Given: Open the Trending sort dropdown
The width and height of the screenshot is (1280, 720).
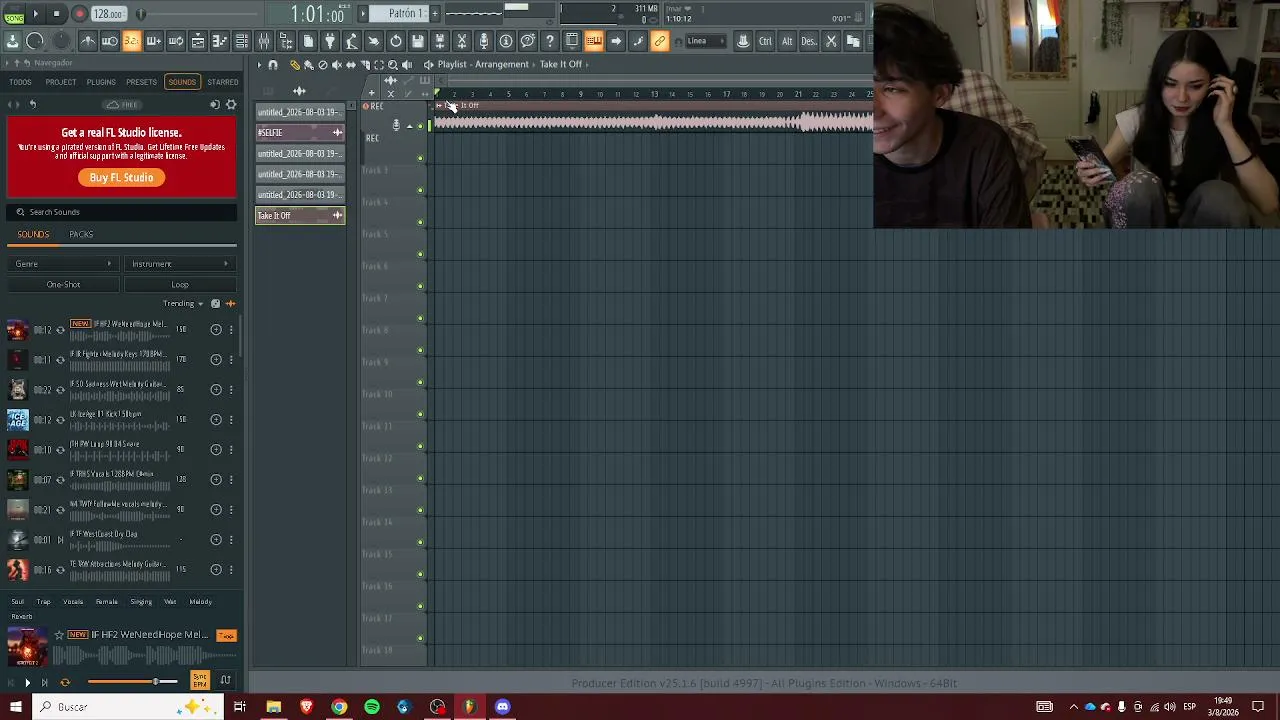Looking at the screenshot, I should [x=183, y=304].
